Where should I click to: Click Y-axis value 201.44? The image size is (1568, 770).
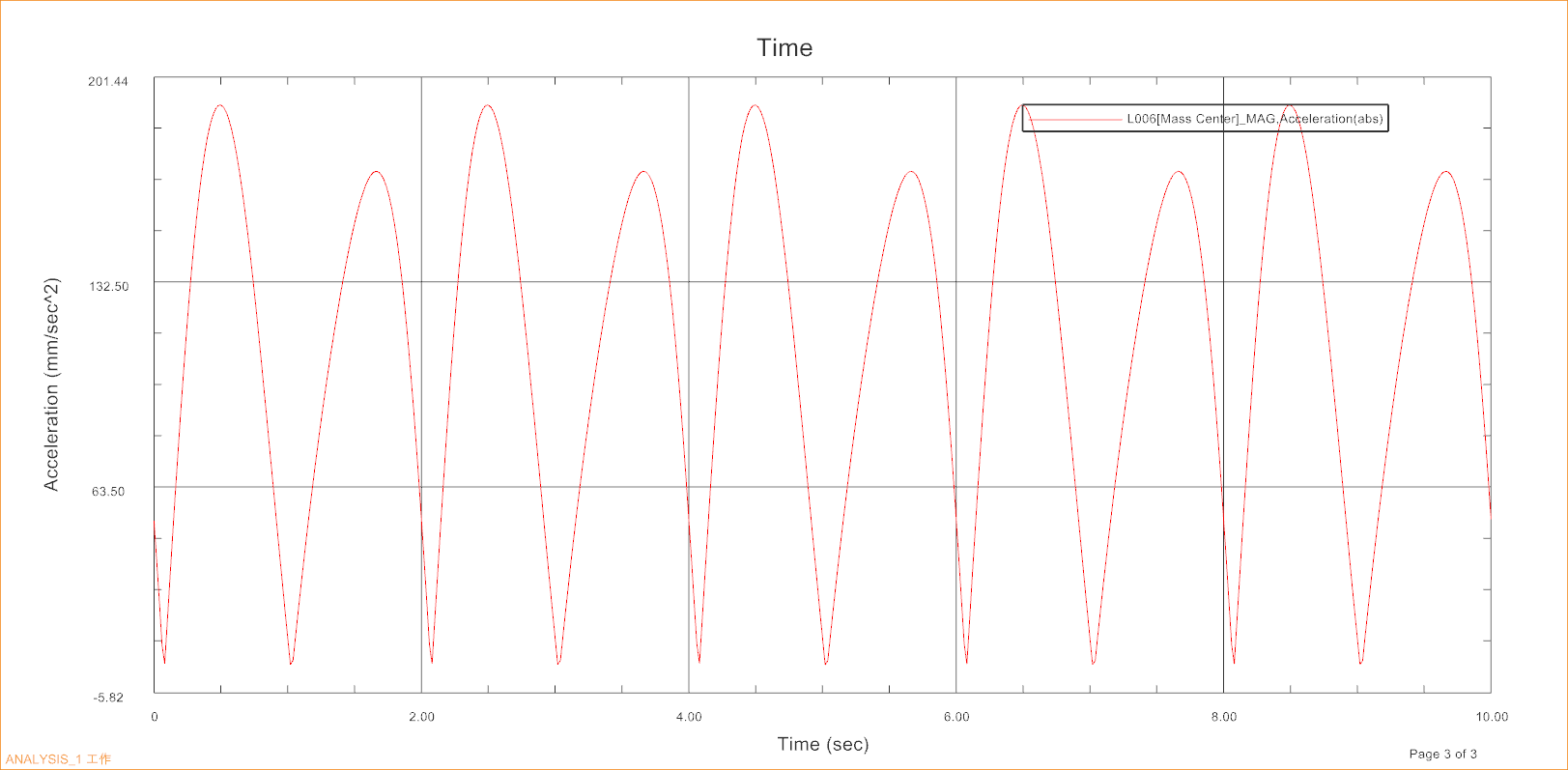[x=108, y=81]
